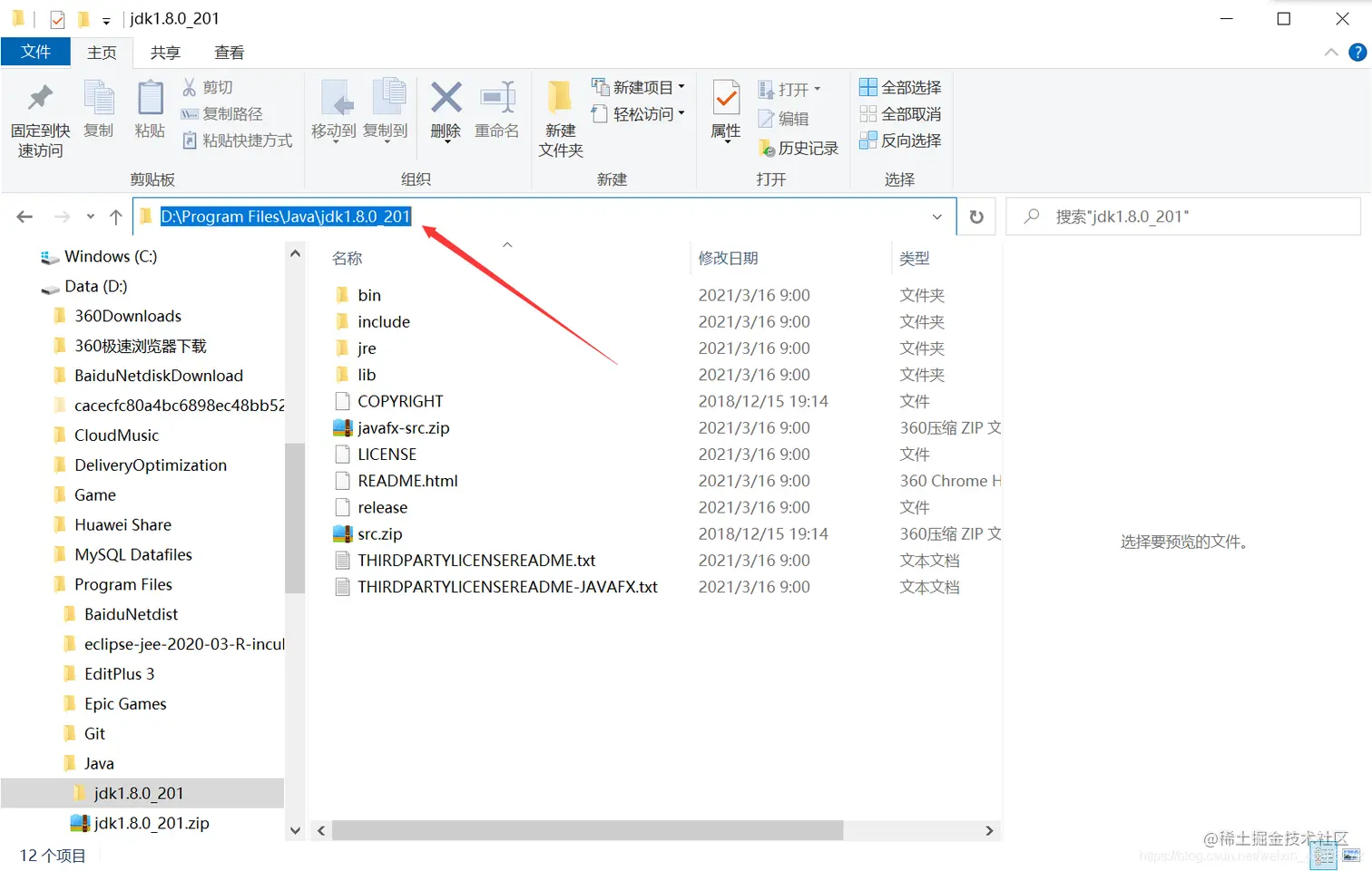Click the Invert selection icon

click(867, 141)
